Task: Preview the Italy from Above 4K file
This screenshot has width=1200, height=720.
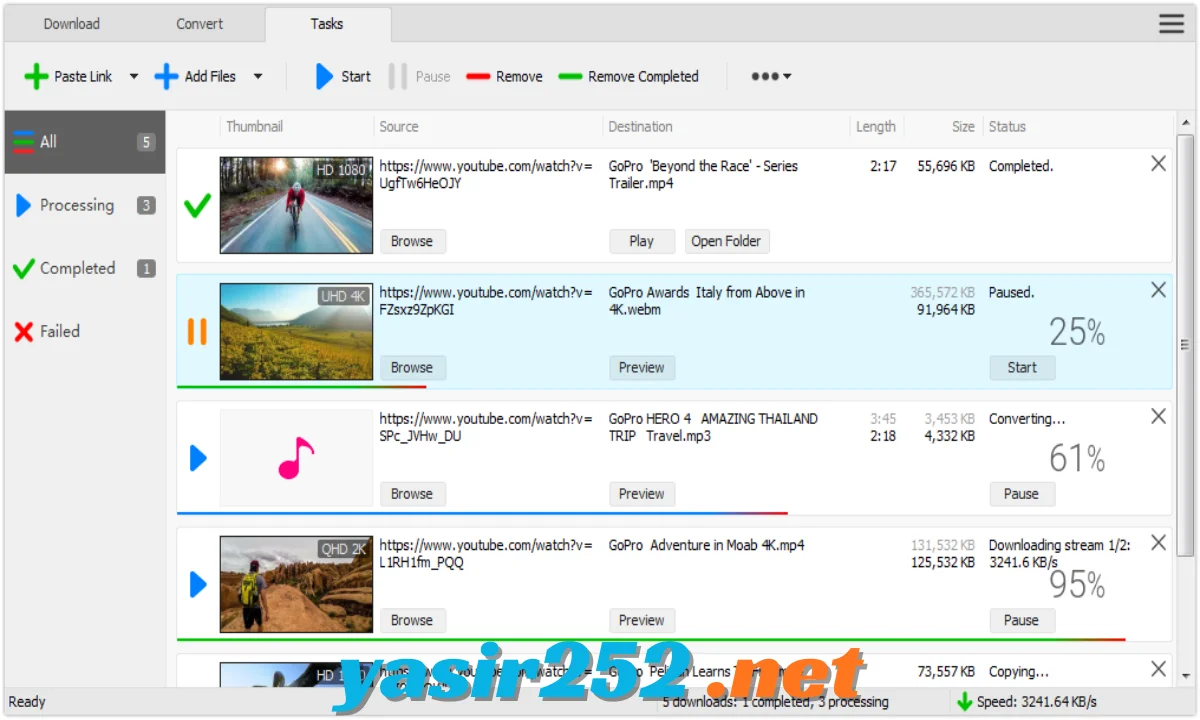Action: coord(642,367)
